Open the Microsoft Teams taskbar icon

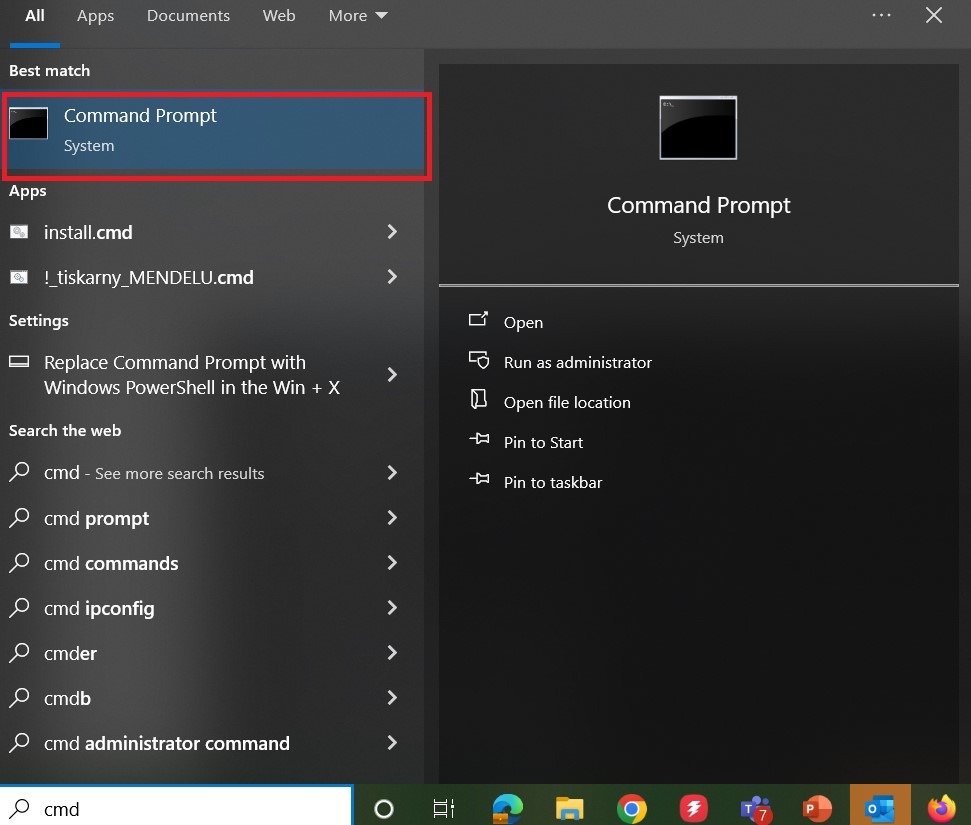[754, 808]
